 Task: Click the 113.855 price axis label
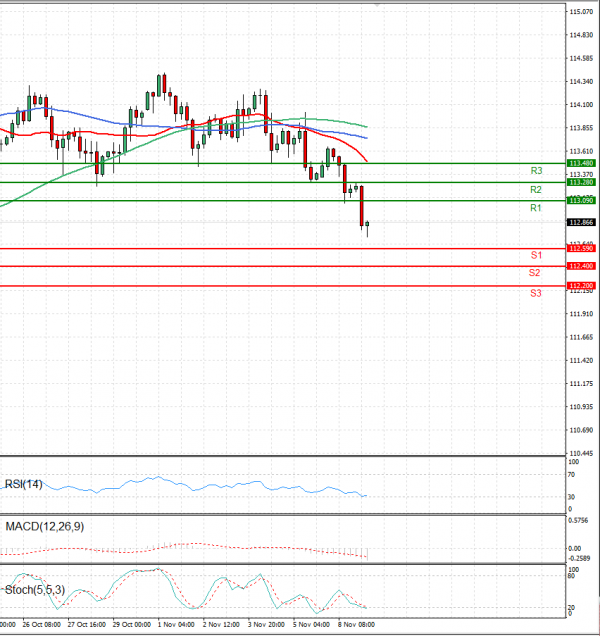coord(581,128)
